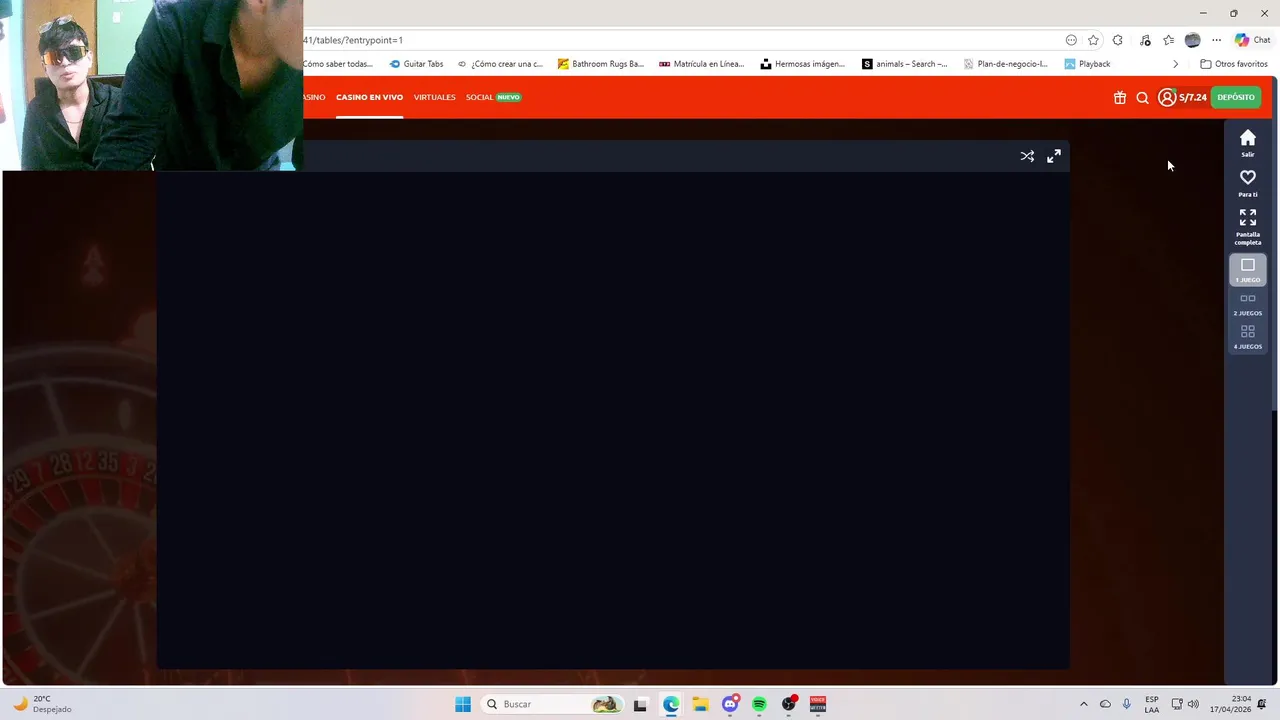Expand game frame with the arrows icon
This screenshot has height=720, width=1280.
pos(1054,156)
